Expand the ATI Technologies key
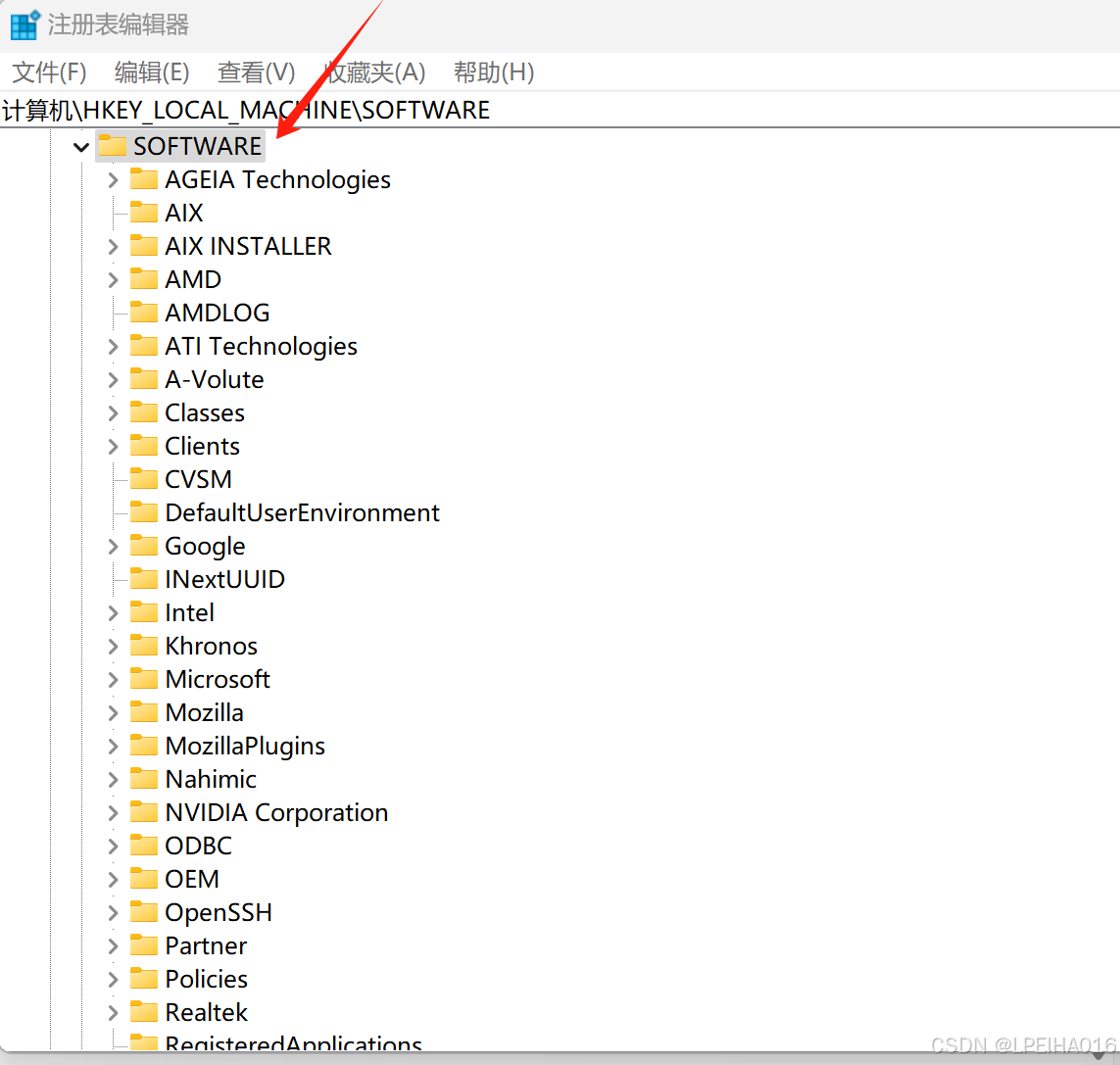The width and height of the screenshot is (1120, 1065). pos(113,347)
